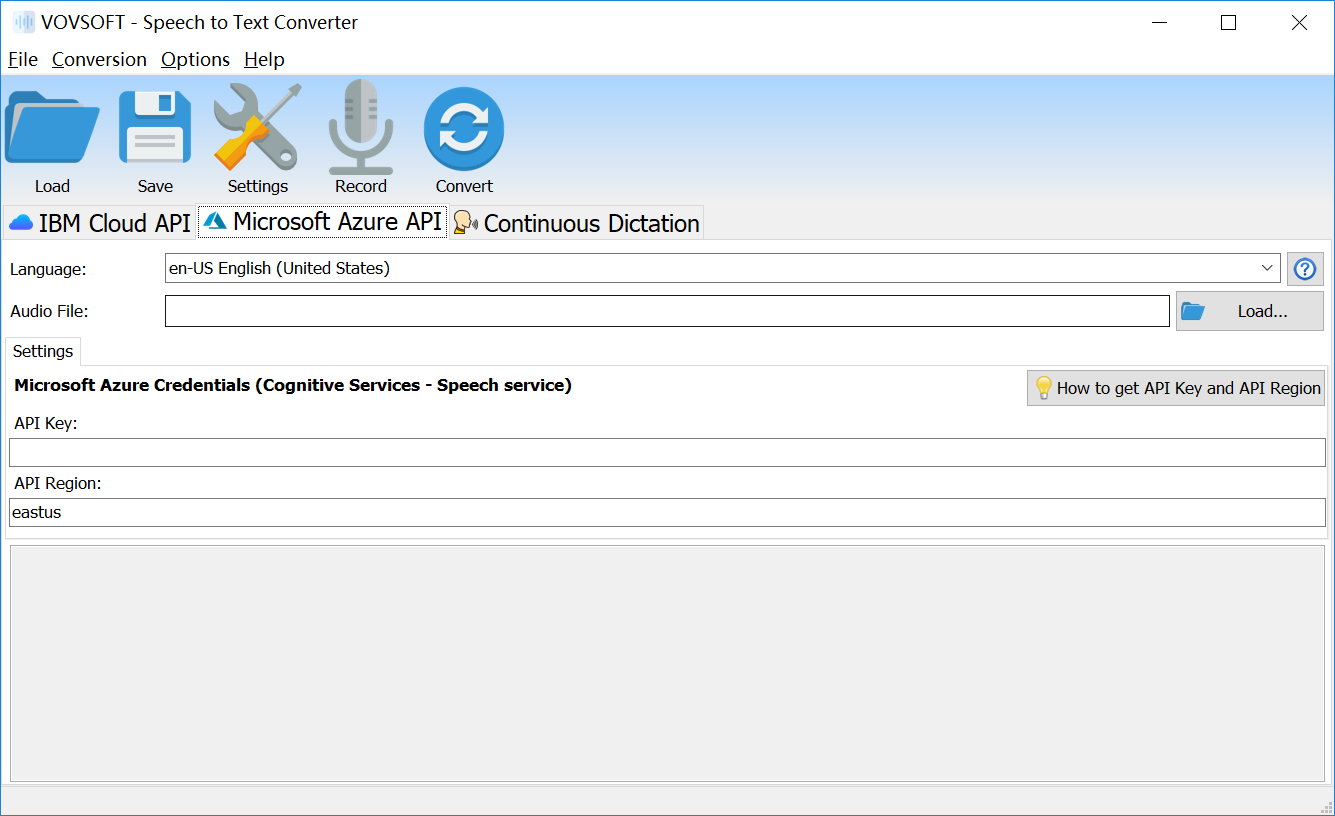Click the API Region field containing eastus

point(667,512)
